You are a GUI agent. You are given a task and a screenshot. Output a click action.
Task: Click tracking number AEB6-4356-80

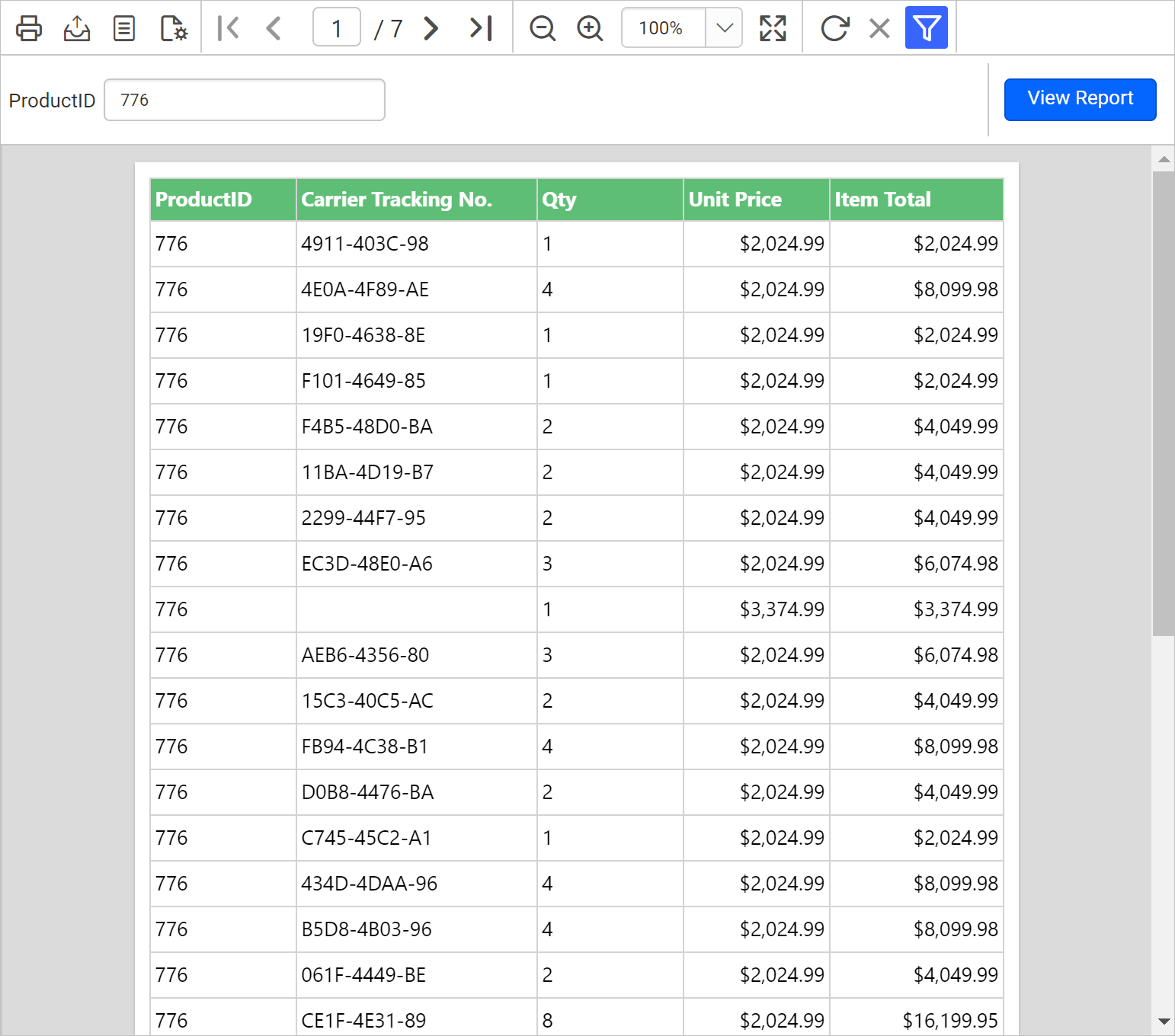tap(365, 655)
